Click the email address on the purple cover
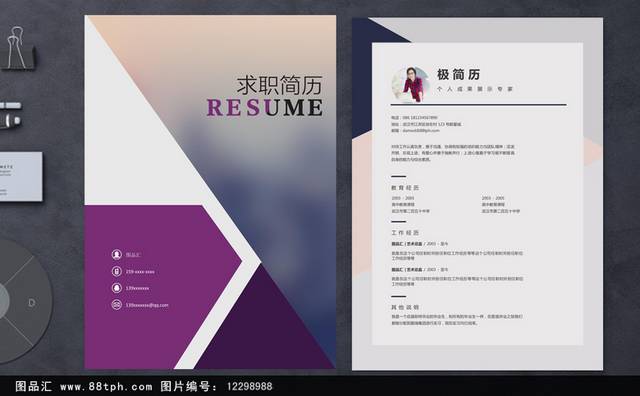 [x=147, y=305]
